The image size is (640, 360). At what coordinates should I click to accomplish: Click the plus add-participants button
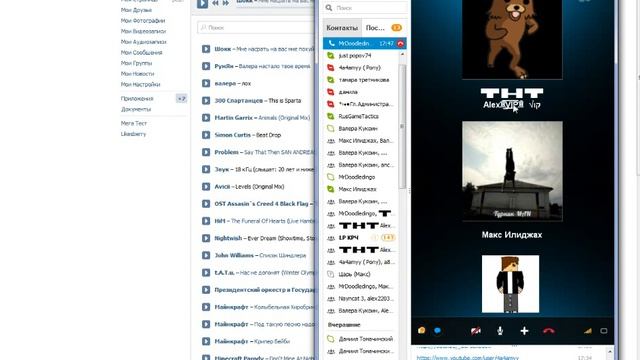click(524, 331)
